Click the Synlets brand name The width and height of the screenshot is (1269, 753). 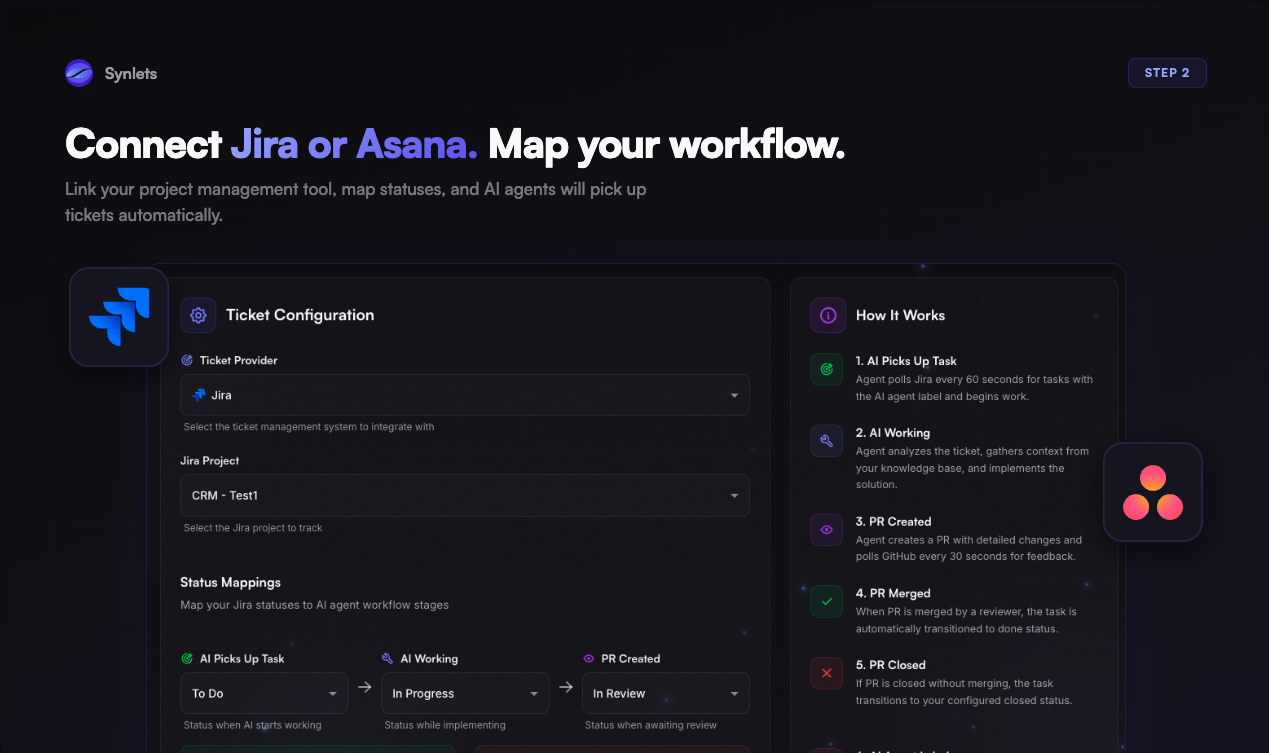click(x=131, y=73)
